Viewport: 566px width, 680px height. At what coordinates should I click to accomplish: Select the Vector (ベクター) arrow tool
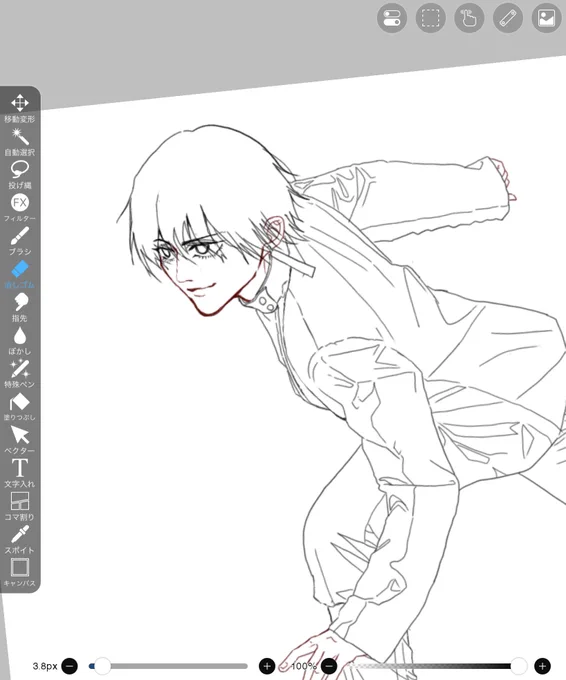coord(20,440)
